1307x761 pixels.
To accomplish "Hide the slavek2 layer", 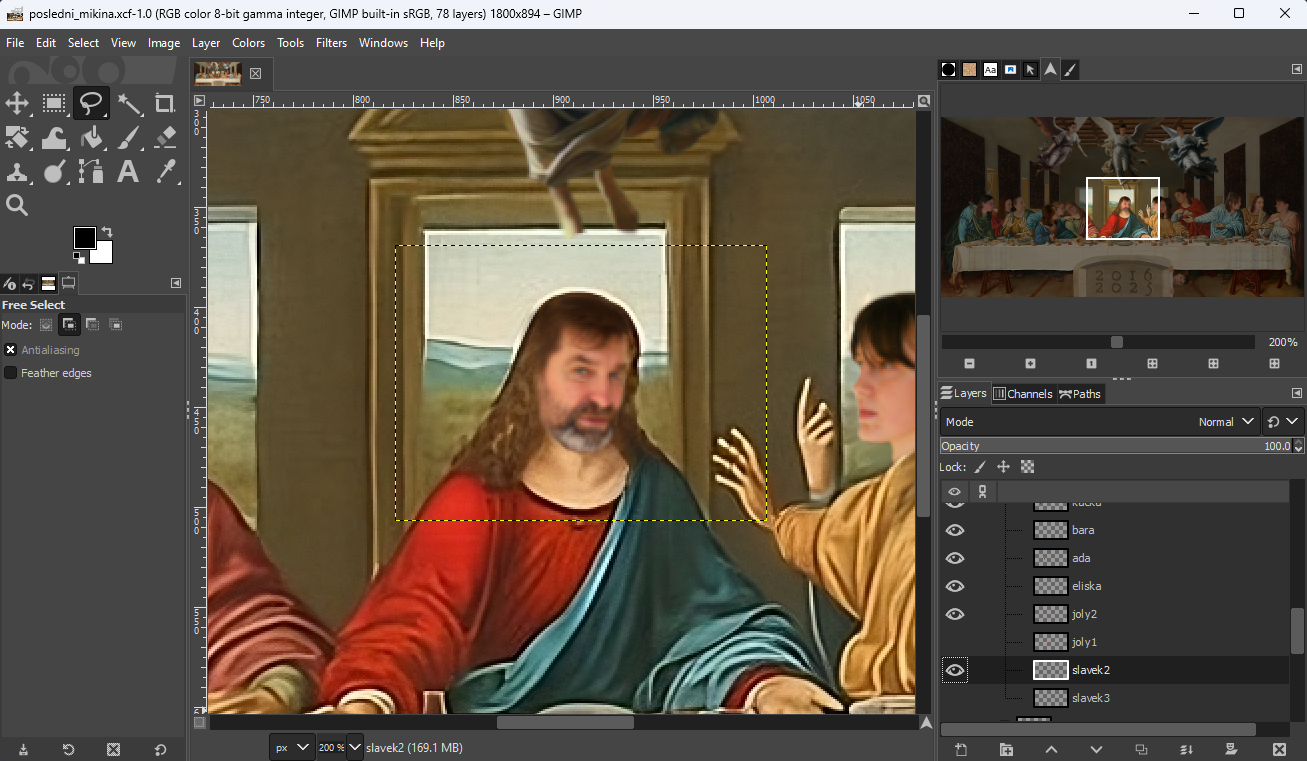I will 955,670.
